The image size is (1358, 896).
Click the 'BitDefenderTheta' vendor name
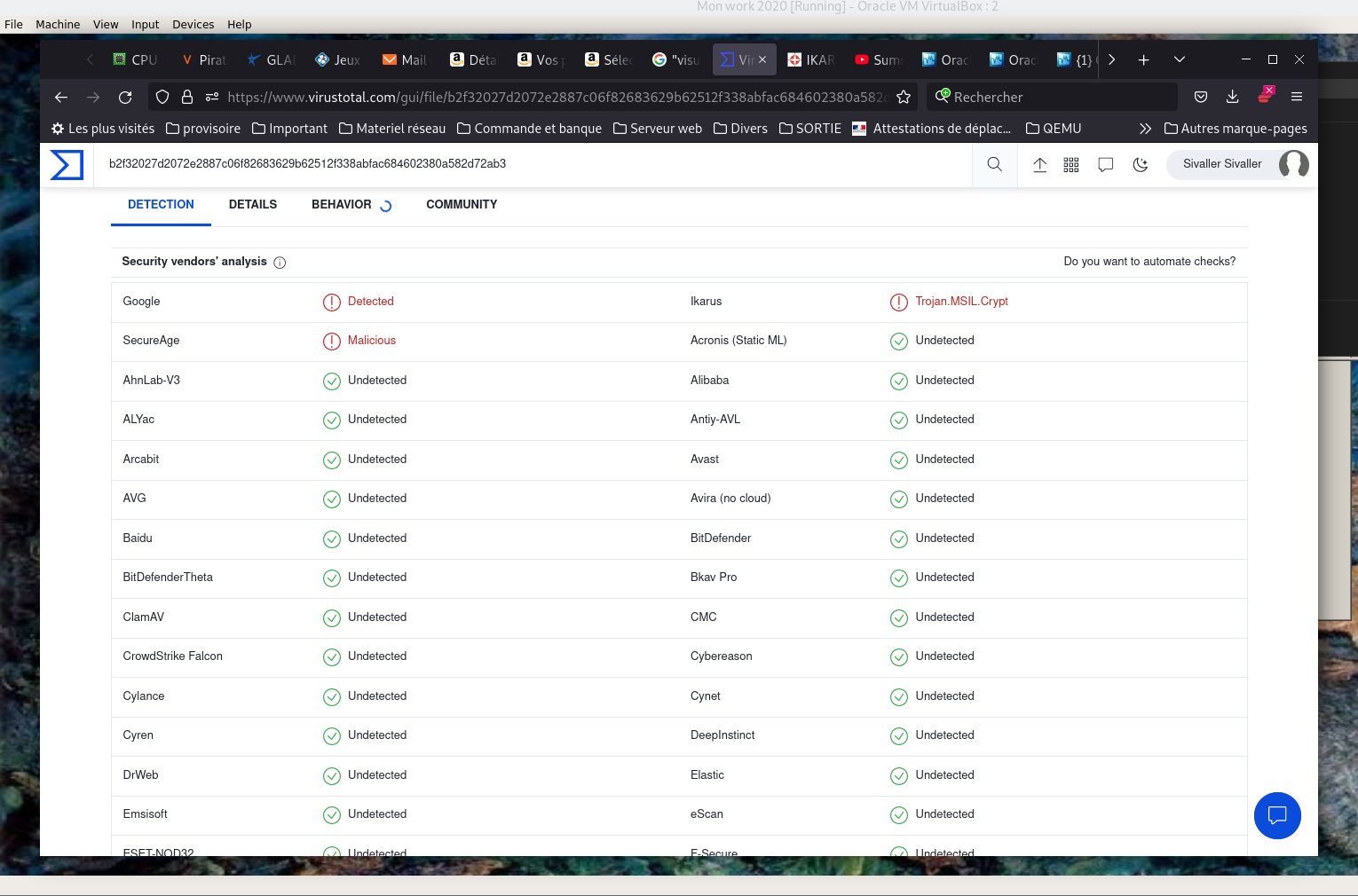168,578
